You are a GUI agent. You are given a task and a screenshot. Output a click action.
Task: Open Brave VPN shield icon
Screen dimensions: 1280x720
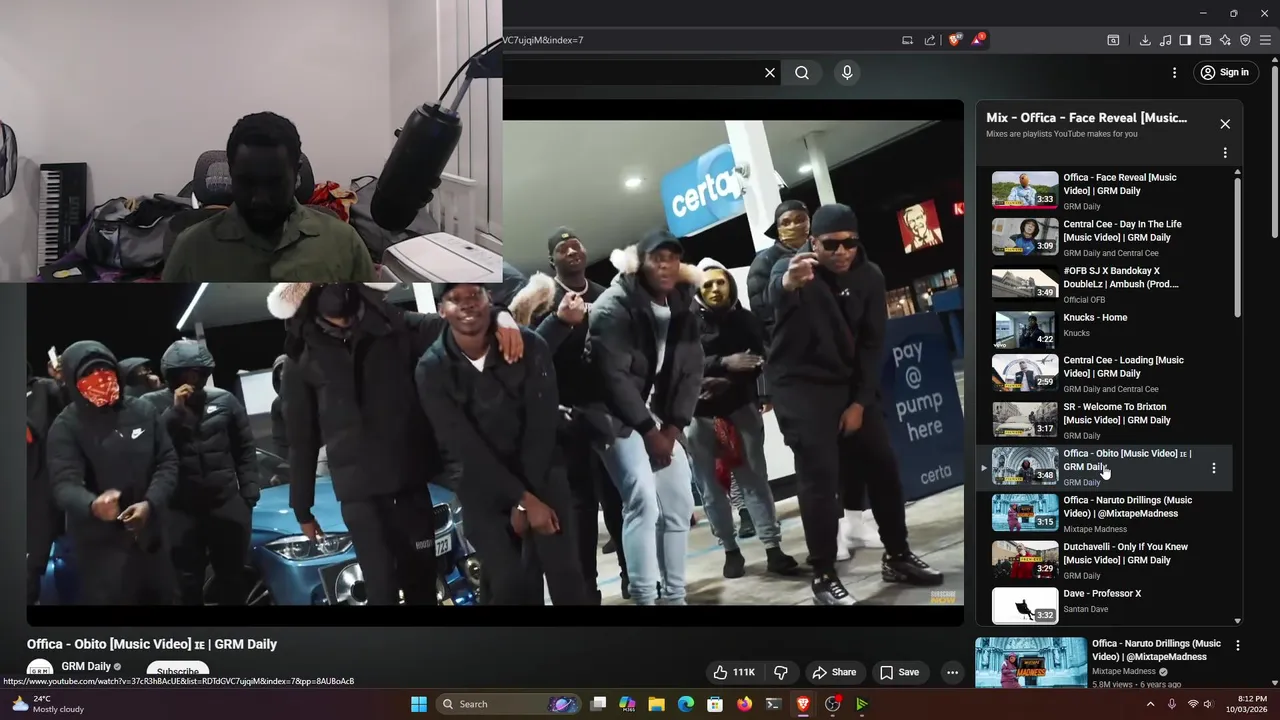1245,40
